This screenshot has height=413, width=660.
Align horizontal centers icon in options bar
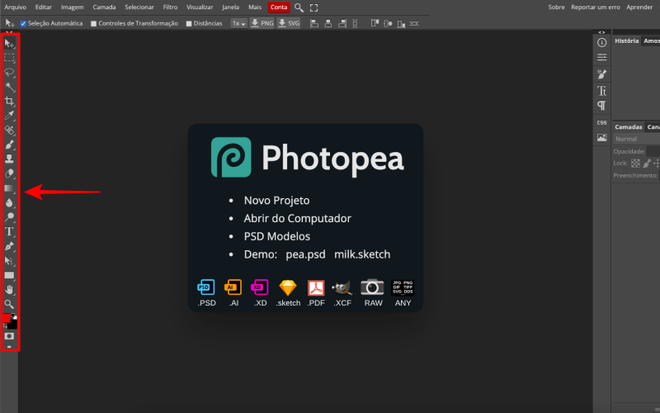tap(328, 24)
